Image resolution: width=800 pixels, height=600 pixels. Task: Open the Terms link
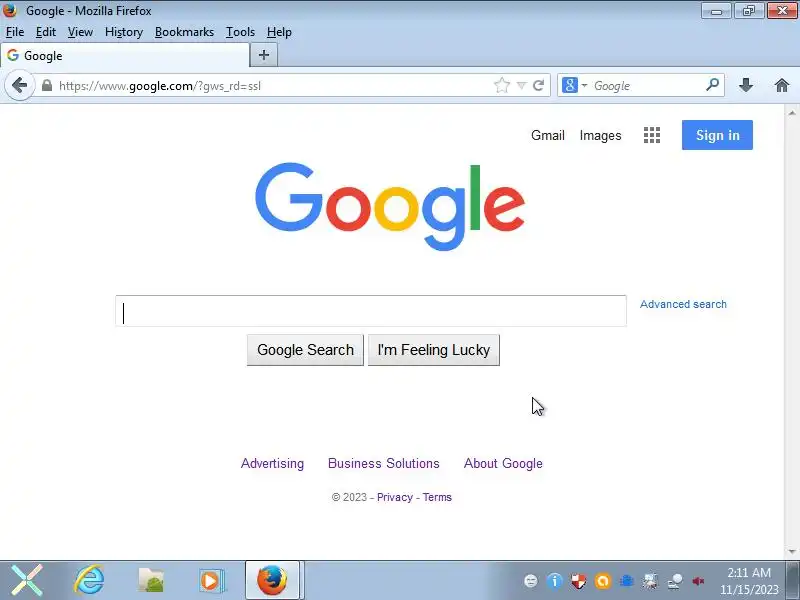tap(437, 497)
